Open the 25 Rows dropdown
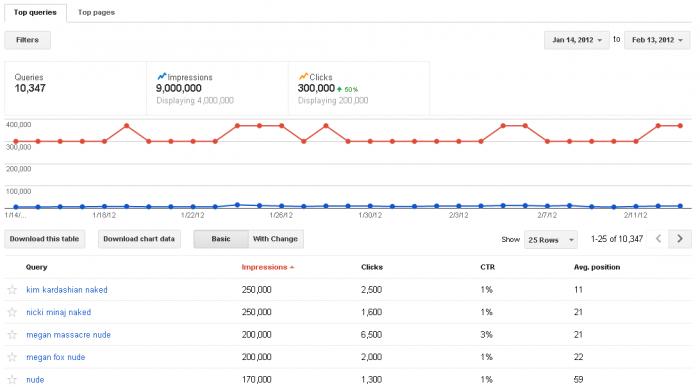This screenshot has width=700, height=387. point(551,240)
